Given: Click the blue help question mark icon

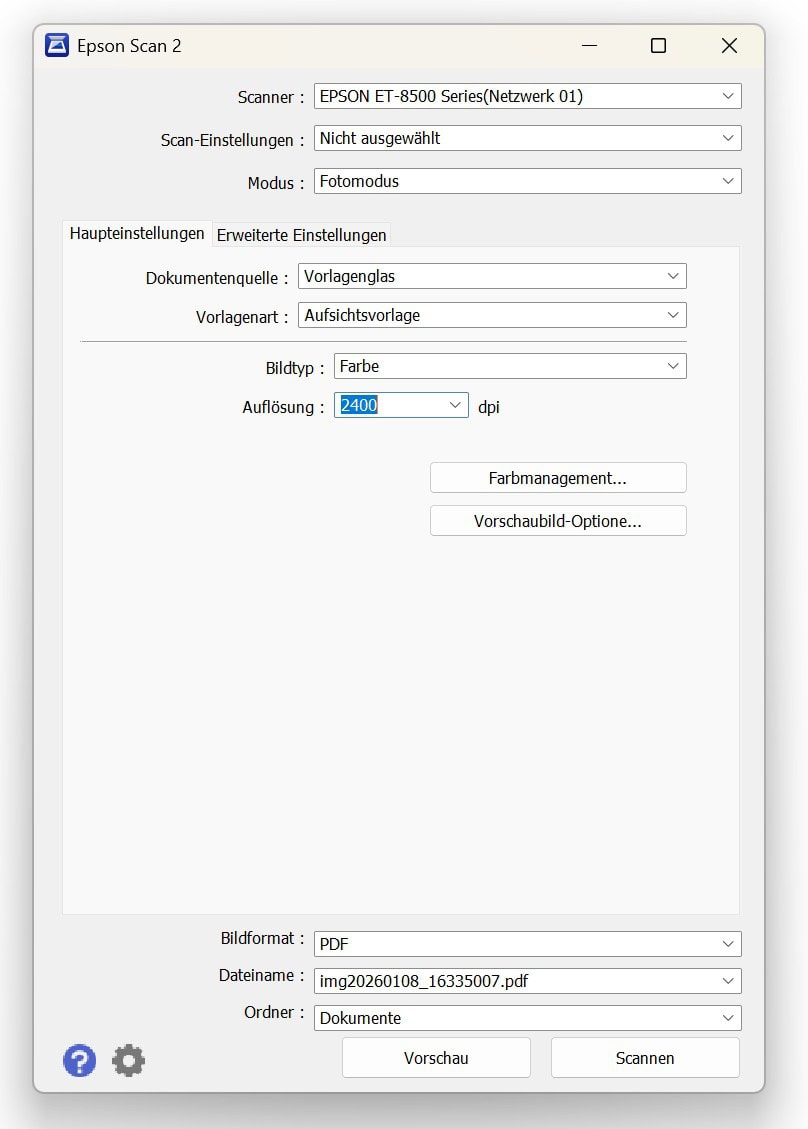Looking at the screenshot, I should coord(80,1060).
